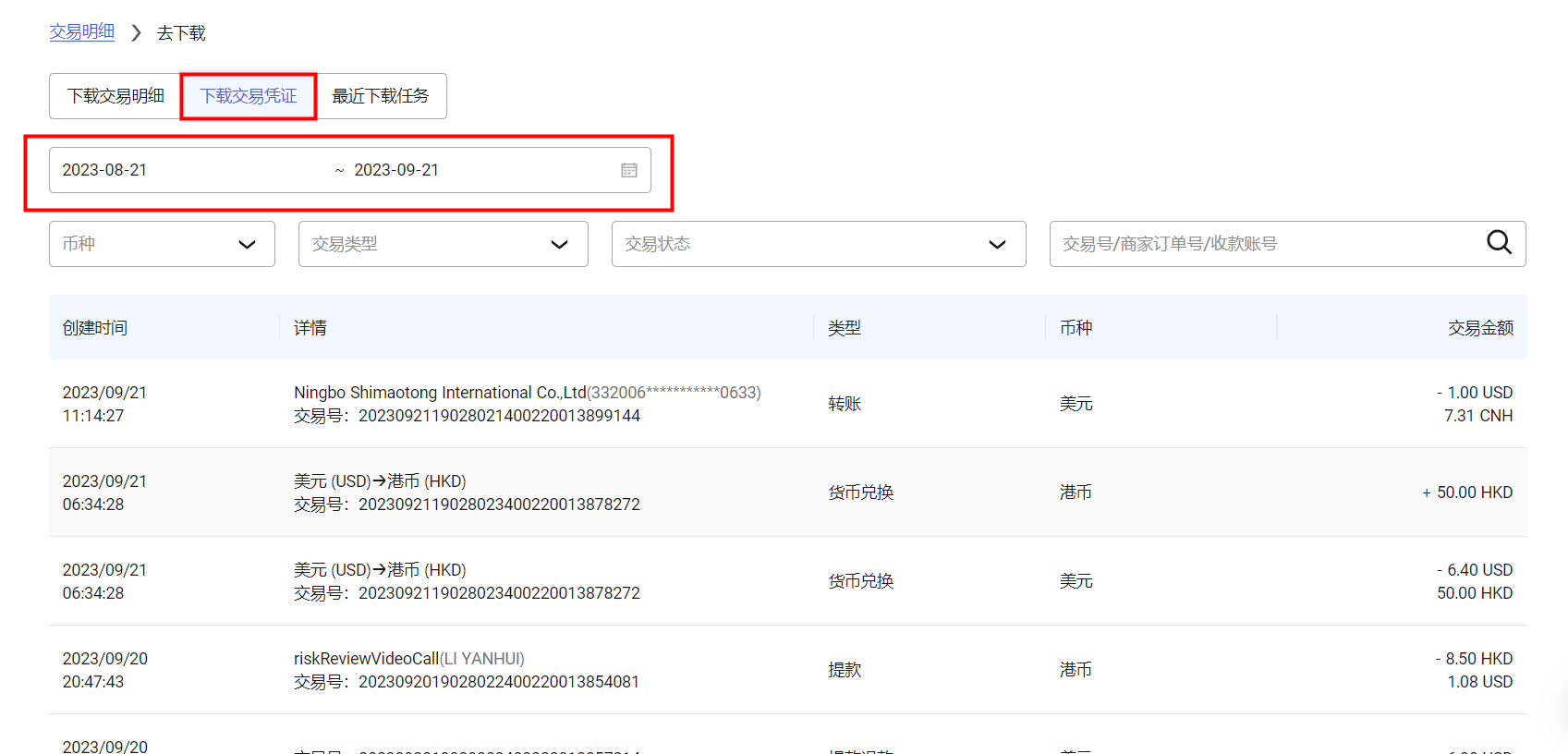Click the end date 2023-09-21 field
Screen dimensions: 1568x754
(397, 170)
